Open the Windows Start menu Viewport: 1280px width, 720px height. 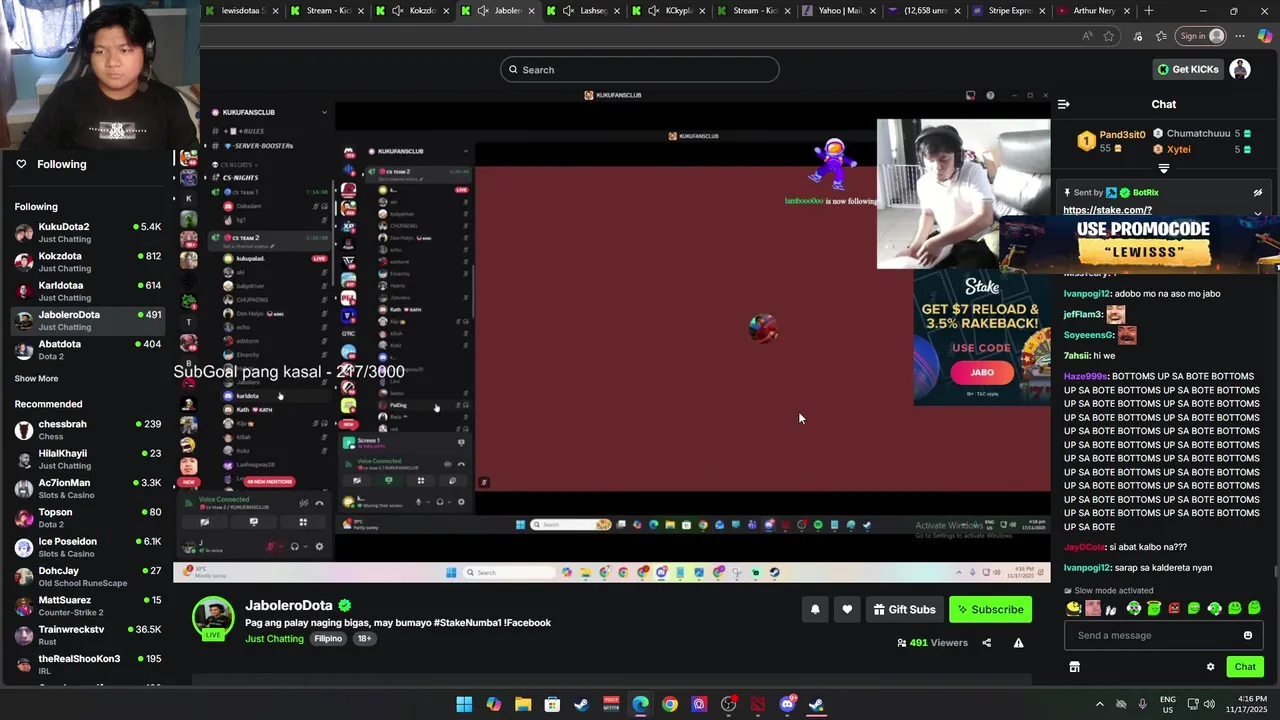click(464, 704)
